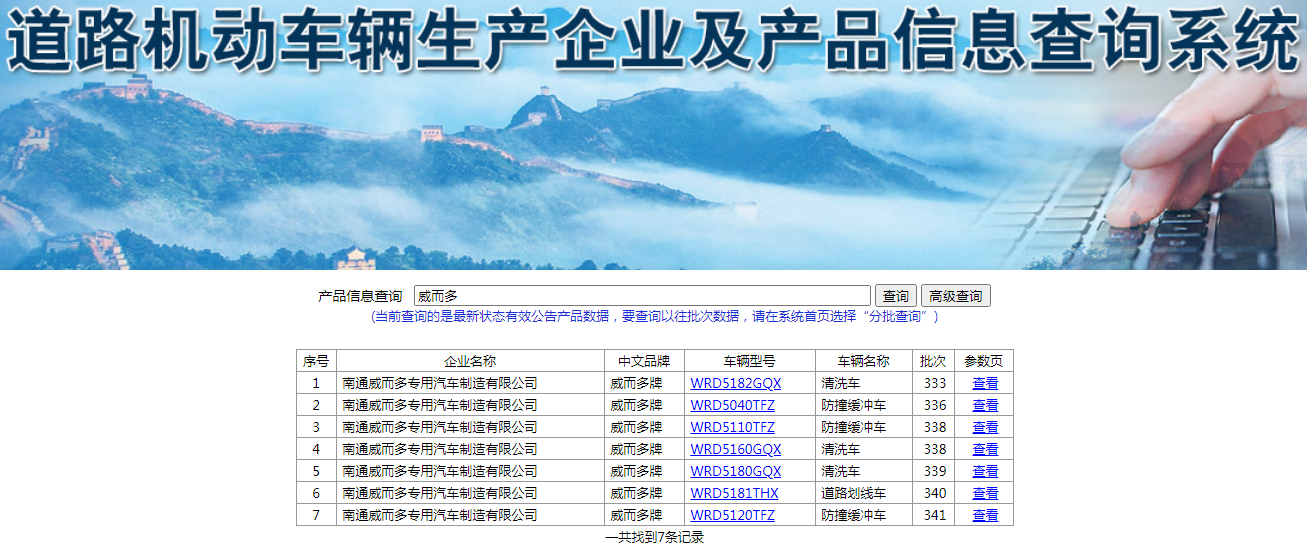Click the site title banner image
Image resolution: width=1307 pixels, height=550 pixels.
click(653, 135)
